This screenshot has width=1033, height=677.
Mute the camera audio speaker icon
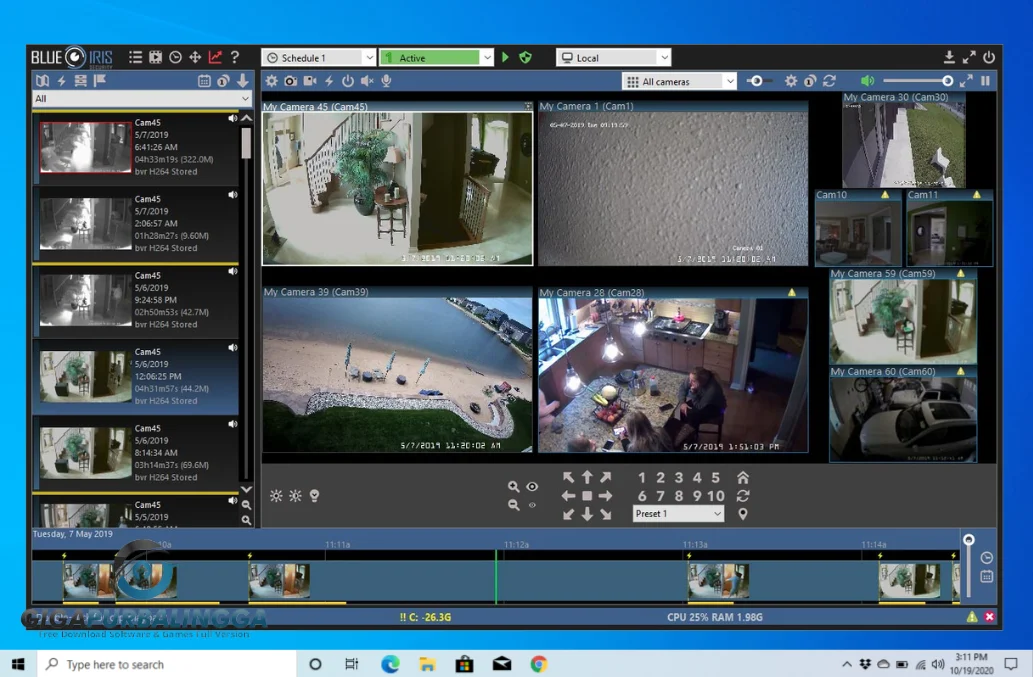coord(367,81)
